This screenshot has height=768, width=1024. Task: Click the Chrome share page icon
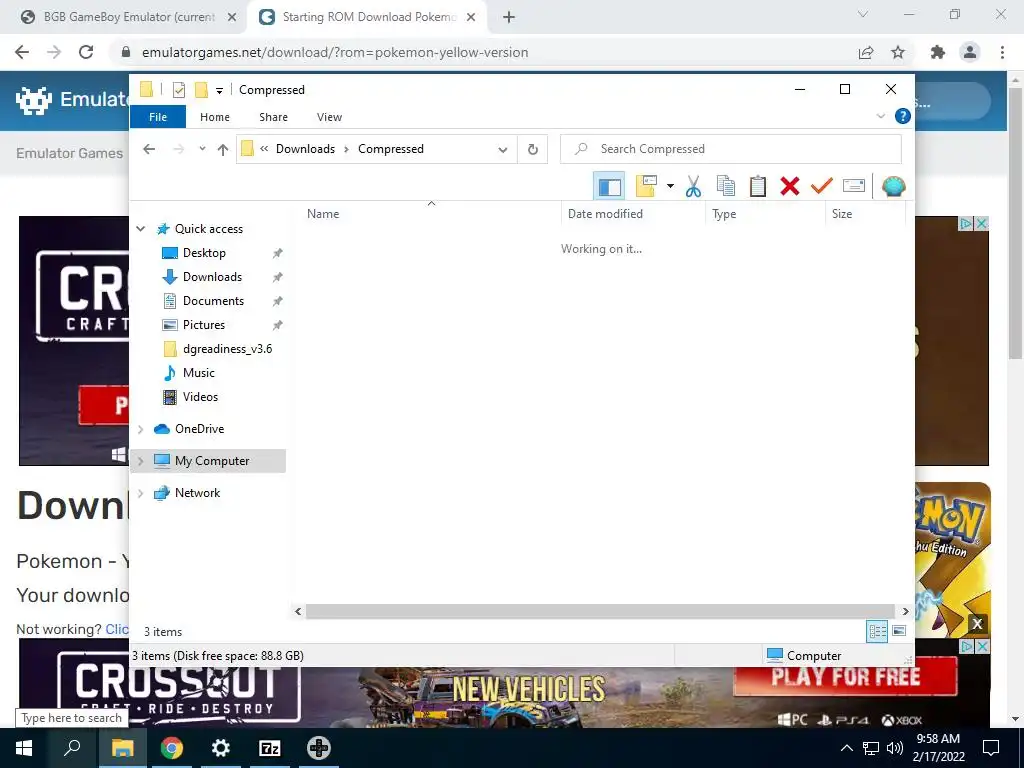click(x=866, y=52)
